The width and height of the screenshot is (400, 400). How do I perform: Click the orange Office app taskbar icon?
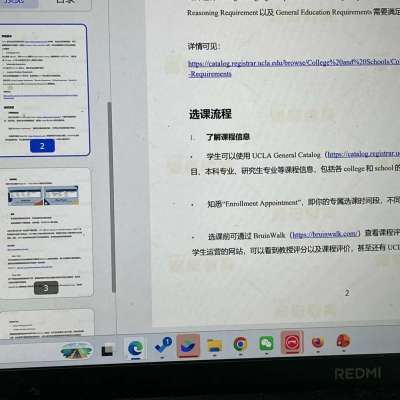point(343,341)
